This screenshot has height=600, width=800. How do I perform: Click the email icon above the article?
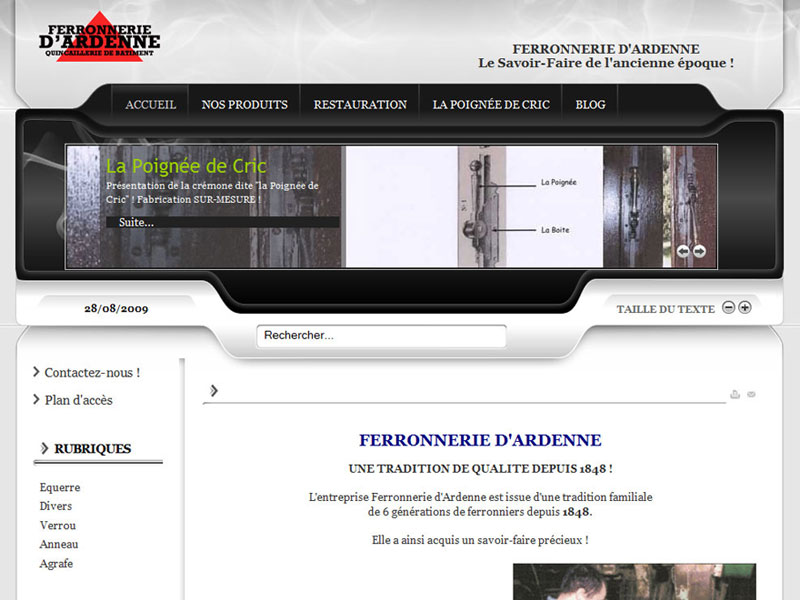[x=751, y=394]
